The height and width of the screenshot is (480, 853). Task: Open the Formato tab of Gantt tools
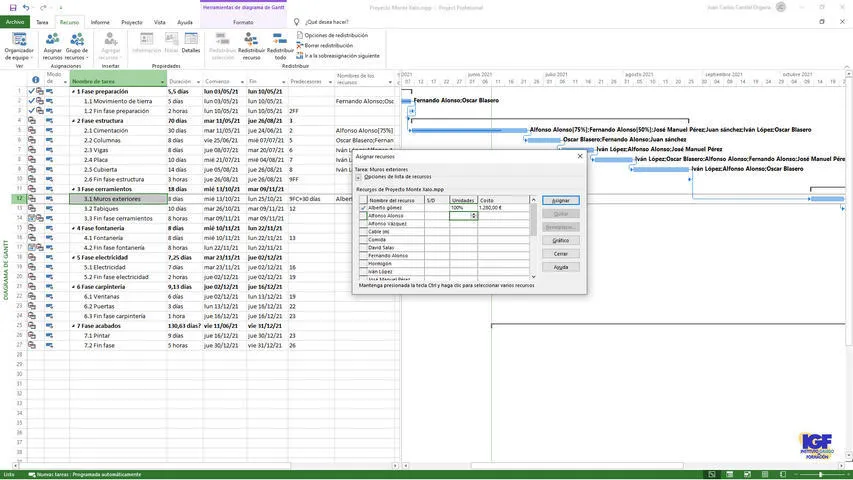pos(243,22)
